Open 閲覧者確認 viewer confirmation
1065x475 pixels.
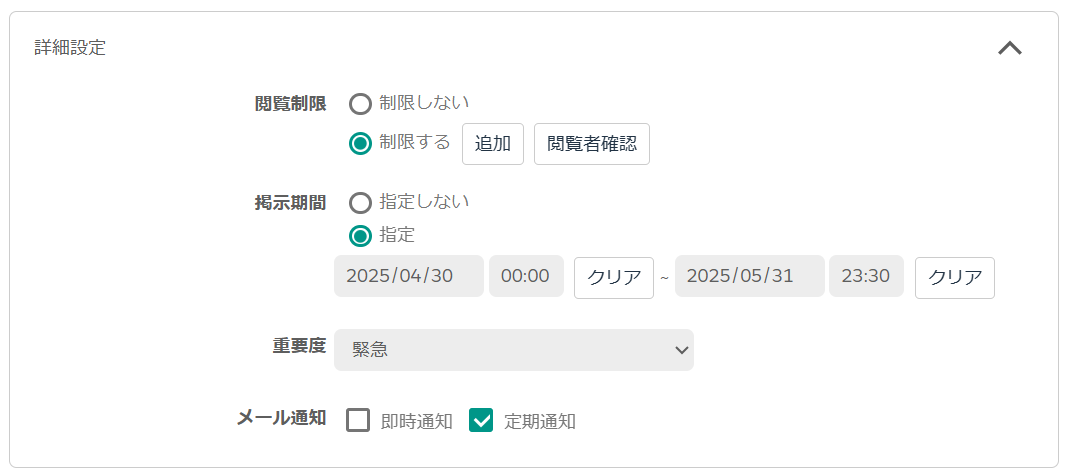(x=592, y=143)
